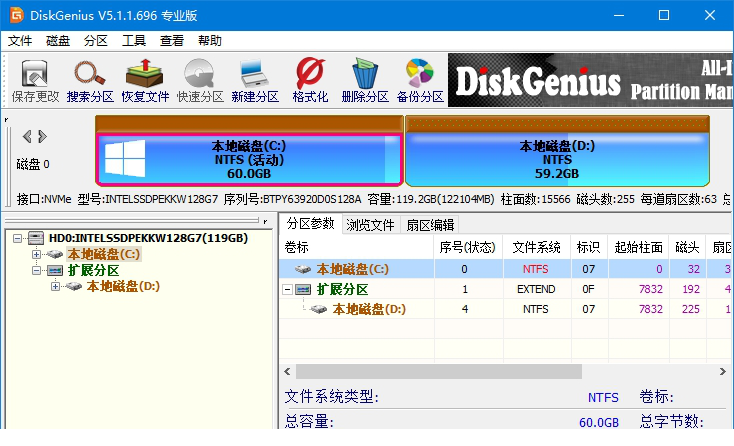Create partition with 新建分区 icon
Screen dimensions: 734x446
coord(255,80)
